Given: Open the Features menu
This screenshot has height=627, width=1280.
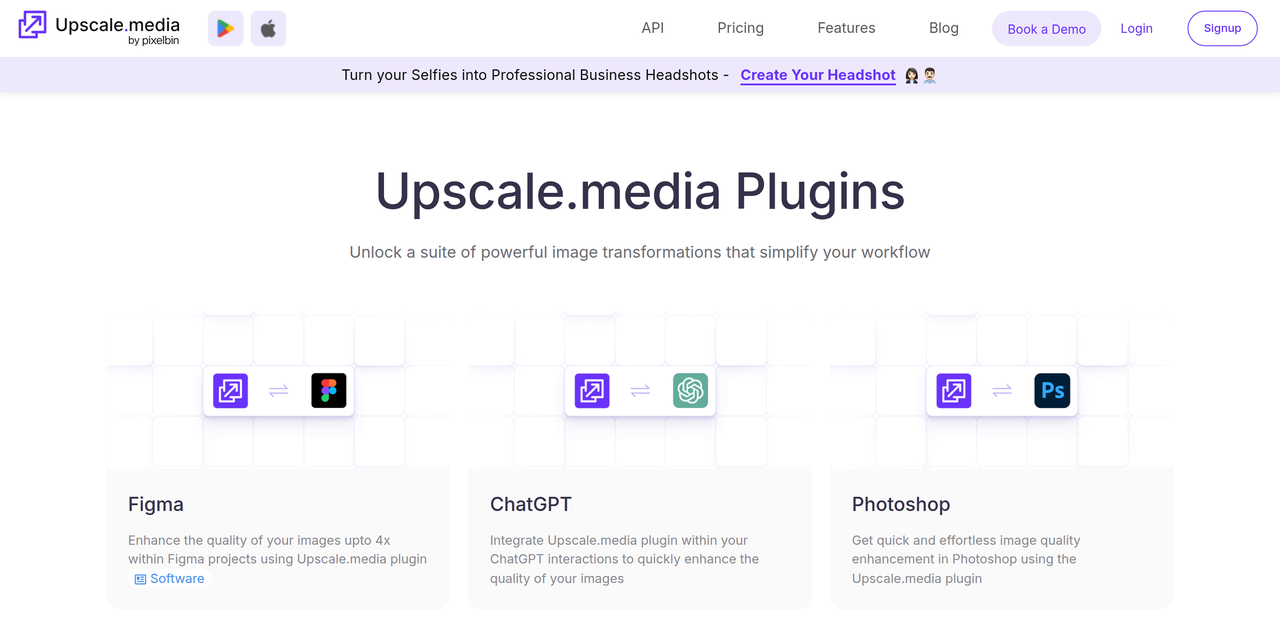Looking at the screenshot, I should 846,28.
